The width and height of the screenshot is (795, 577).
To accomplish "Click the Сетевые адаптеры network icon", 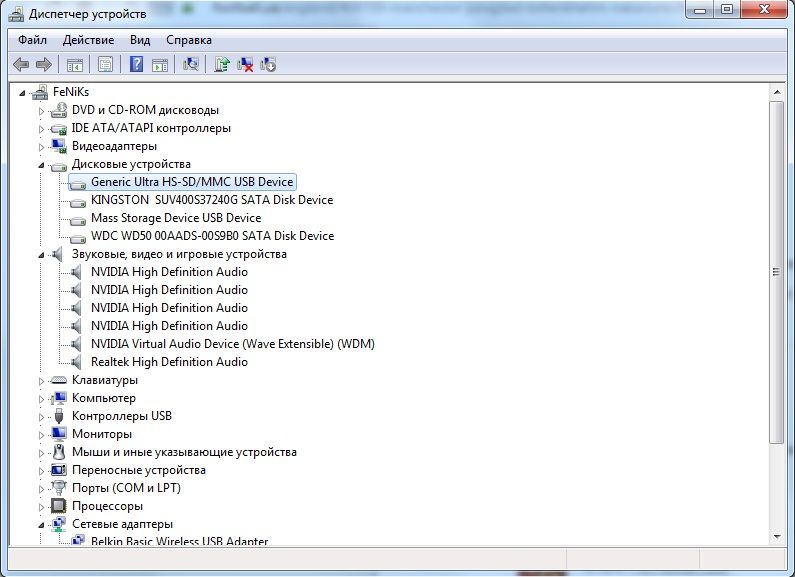I will pos(59,524).
